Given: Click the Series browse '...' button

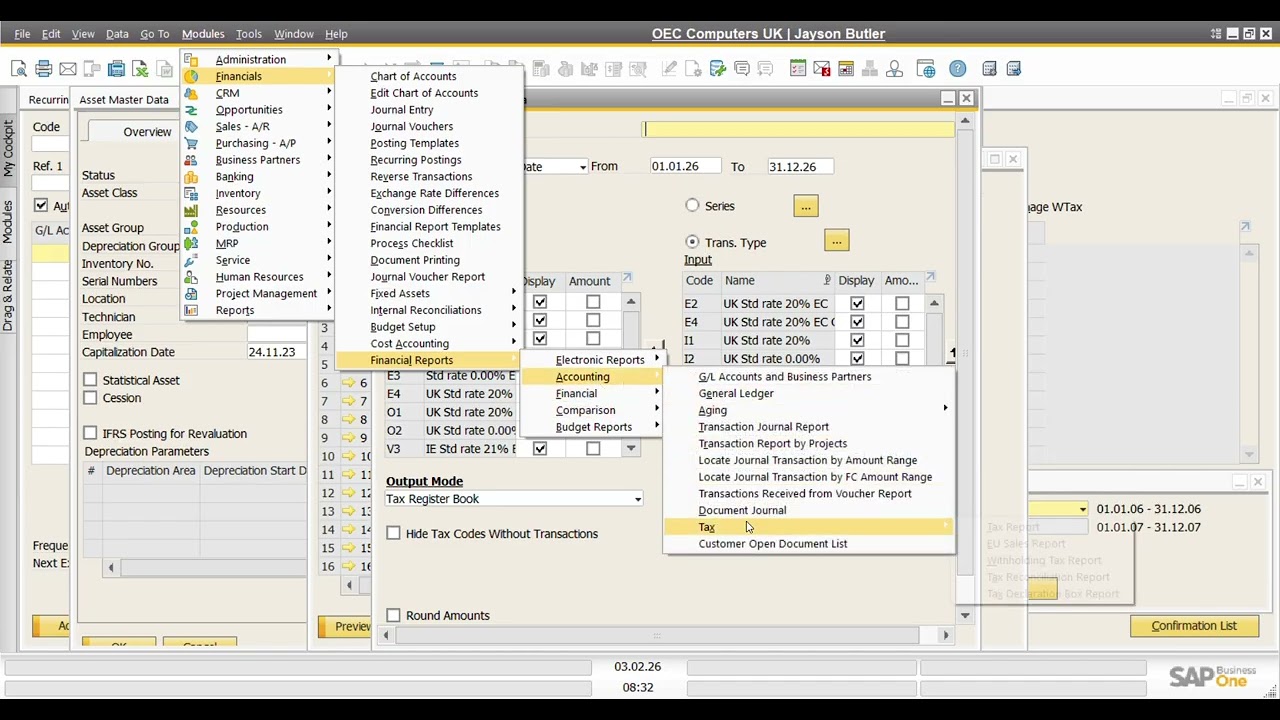Looking at the screenshot, I should 805,206.
